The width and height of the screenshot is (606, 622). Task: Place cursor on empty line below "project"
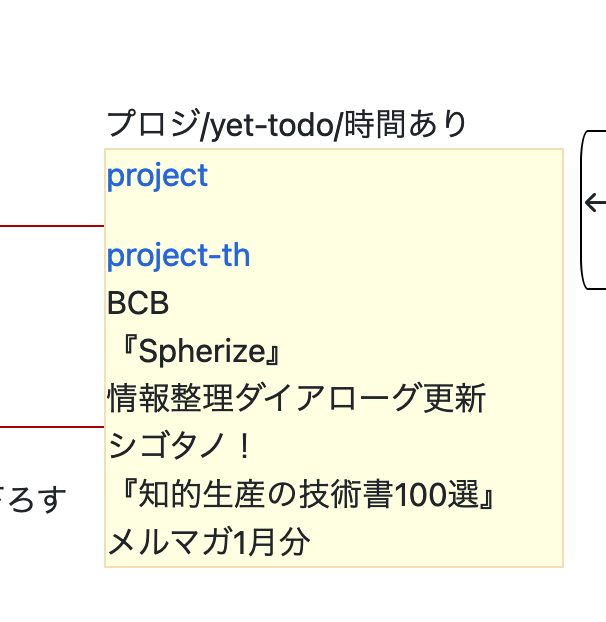(x=333, y=216)
